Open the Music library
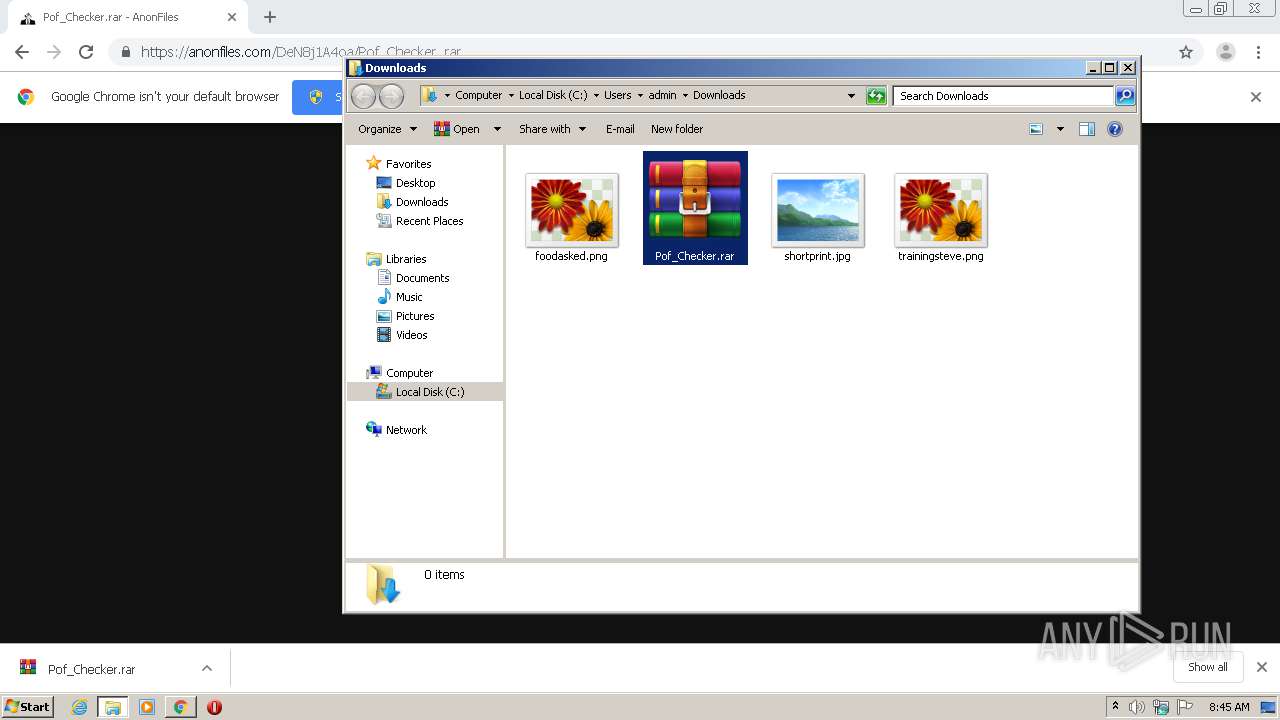Viewport: 1280px width, 720px height. 399,297
